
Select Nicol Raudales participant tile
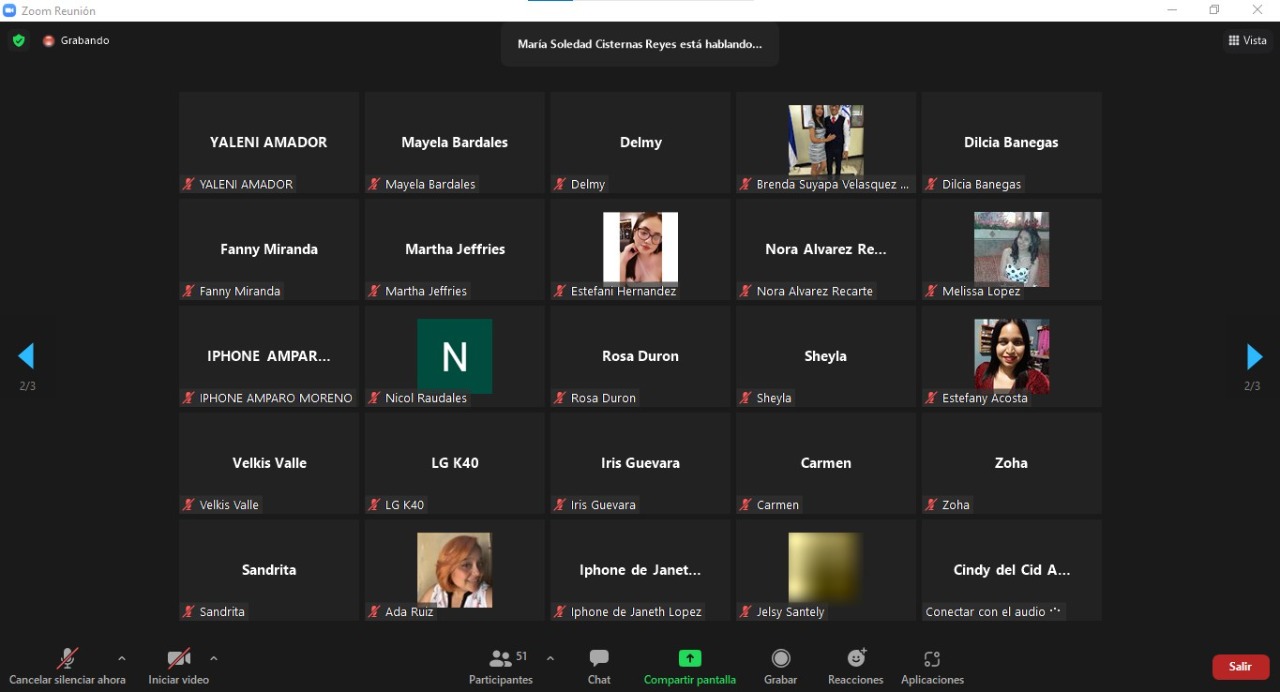(454, 356)
